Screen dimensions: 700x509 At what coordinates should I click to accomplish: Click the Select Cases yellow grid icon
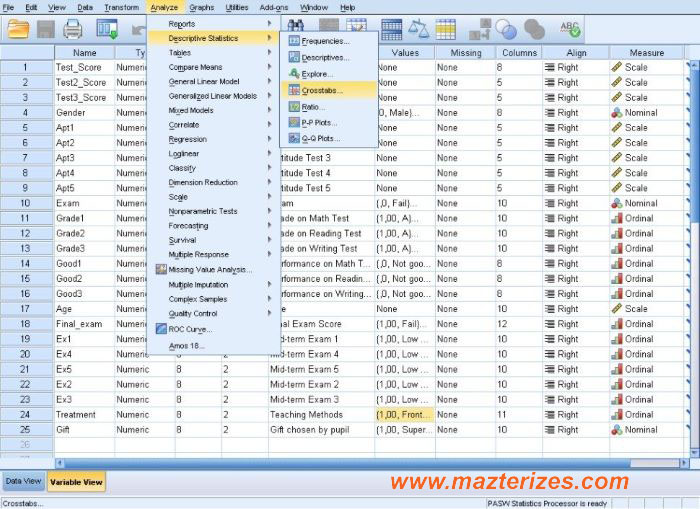pyautogui.click(x=446, y=30)
